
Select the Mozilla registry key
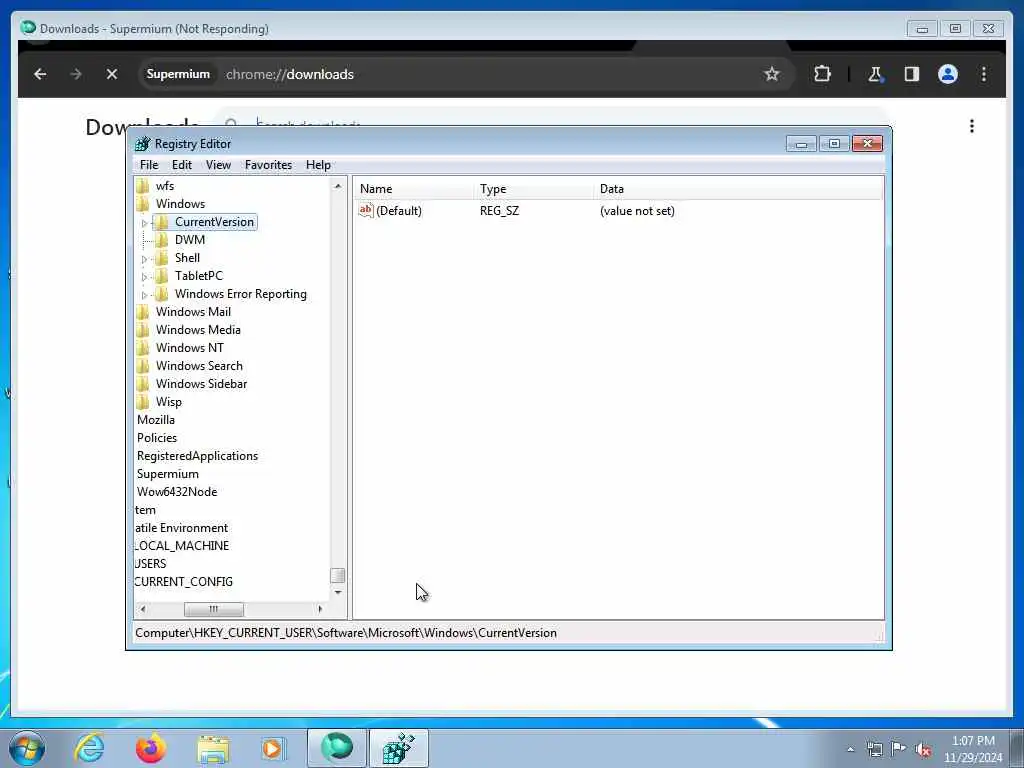tap(155, 420)
